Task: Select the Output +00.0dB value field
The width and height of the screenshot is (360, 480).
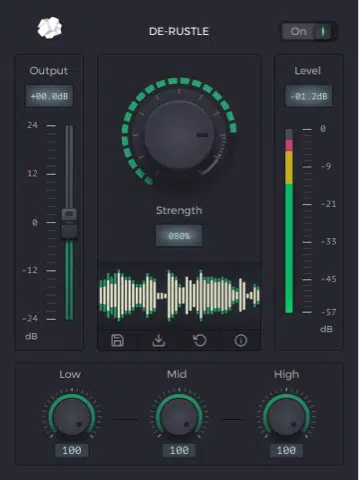Action: pyautogui.click(x=49, y=96)
